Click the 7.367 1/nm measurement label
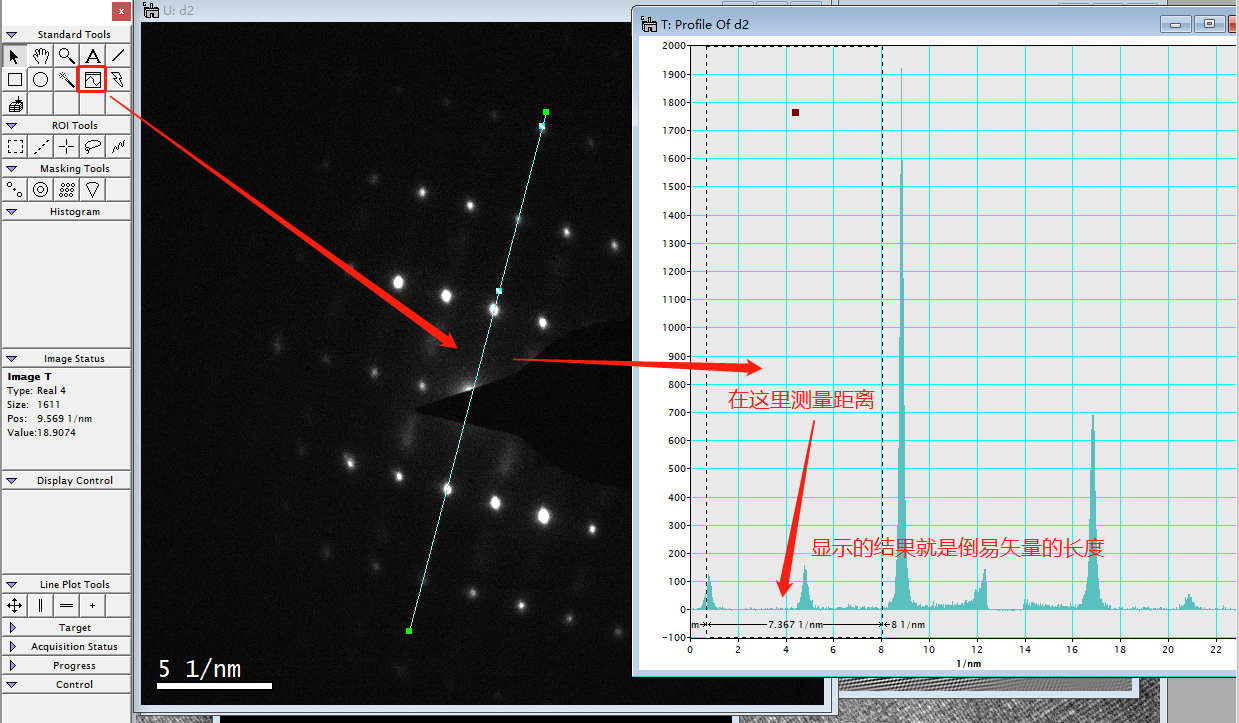The width and height of the screenshot is (1239, 723). click(x=795, y=624)
